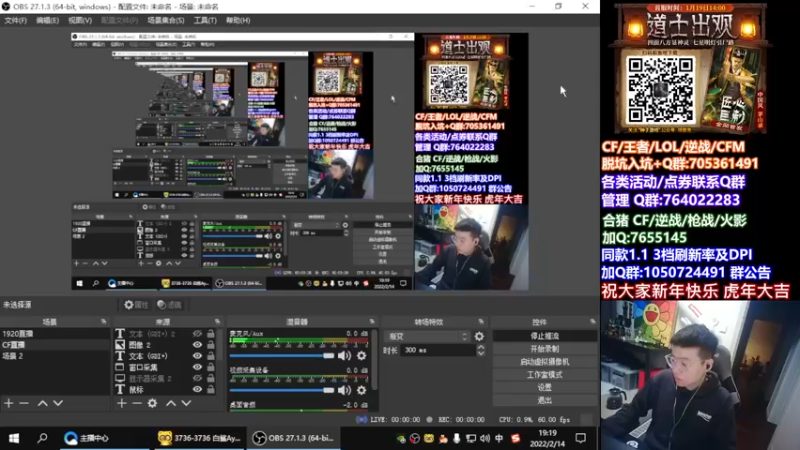Open source properties gear in sources toolbar
The image size is (800, 450).
(153, 404)
